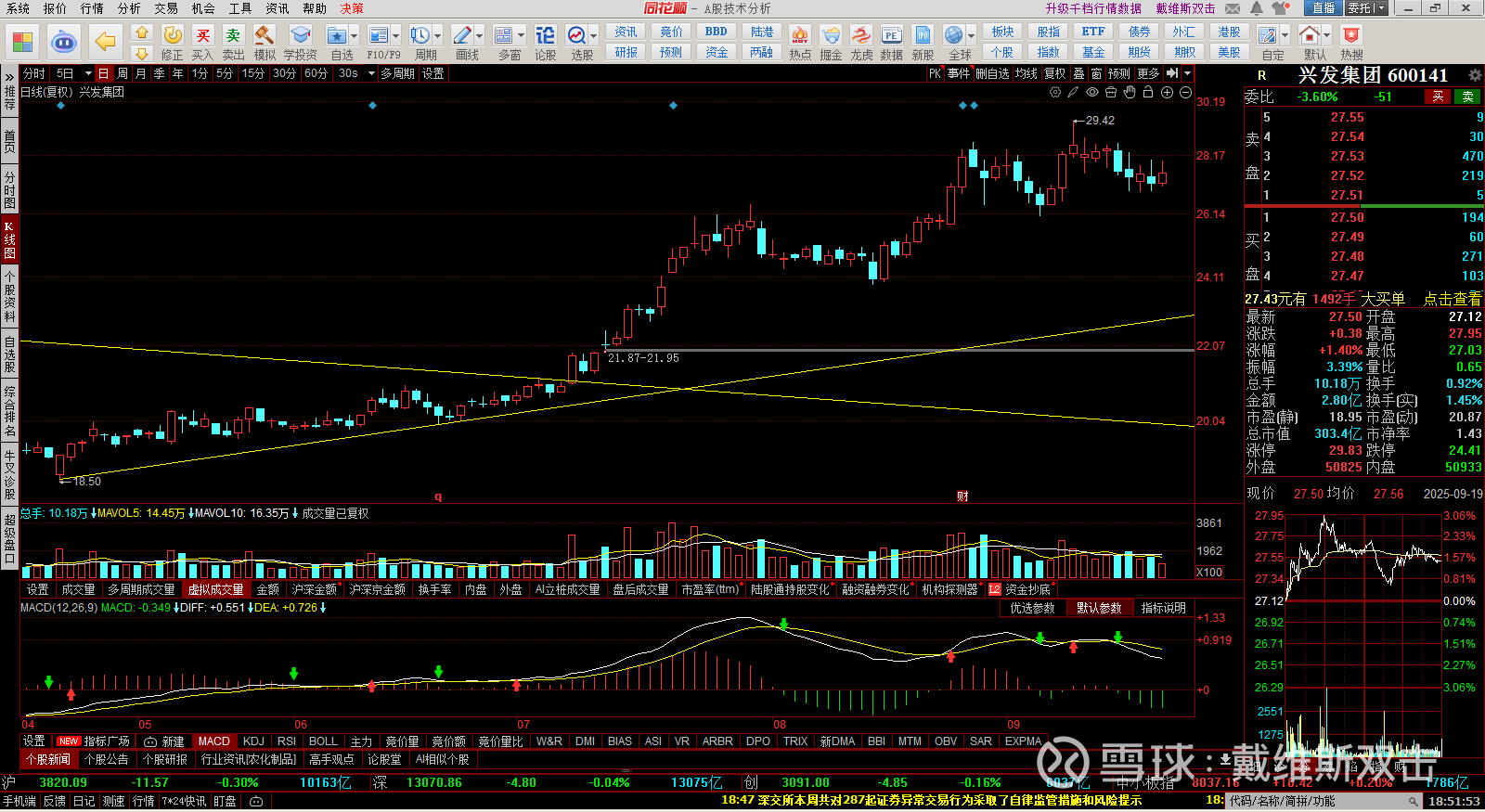This screenshot has width=1485, height=812.
Task: Click the colorful home grid icon
Action: 22,42
